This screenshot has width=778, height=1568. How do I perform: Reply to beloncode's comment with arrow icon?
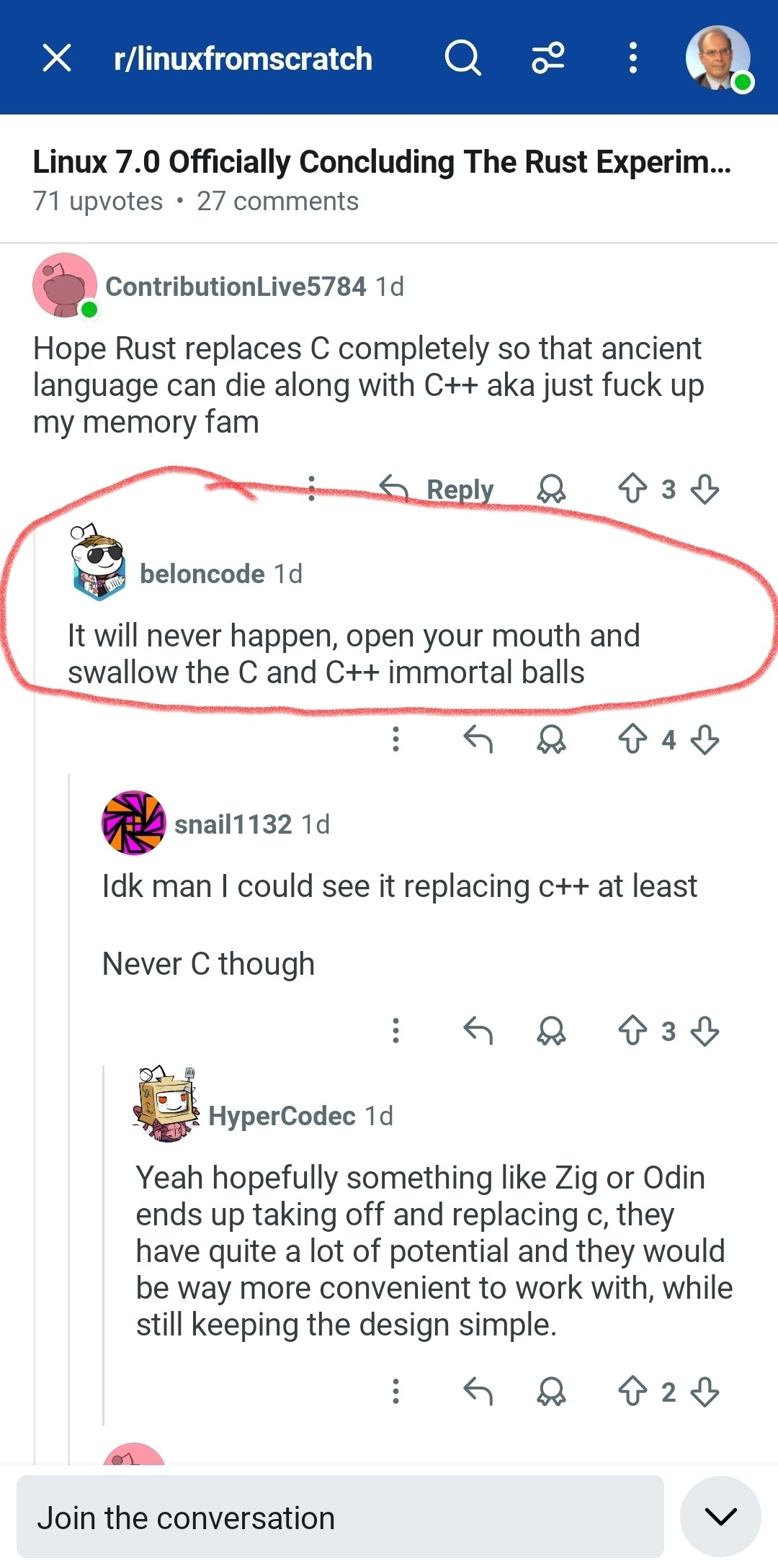(x=478, y=739)
